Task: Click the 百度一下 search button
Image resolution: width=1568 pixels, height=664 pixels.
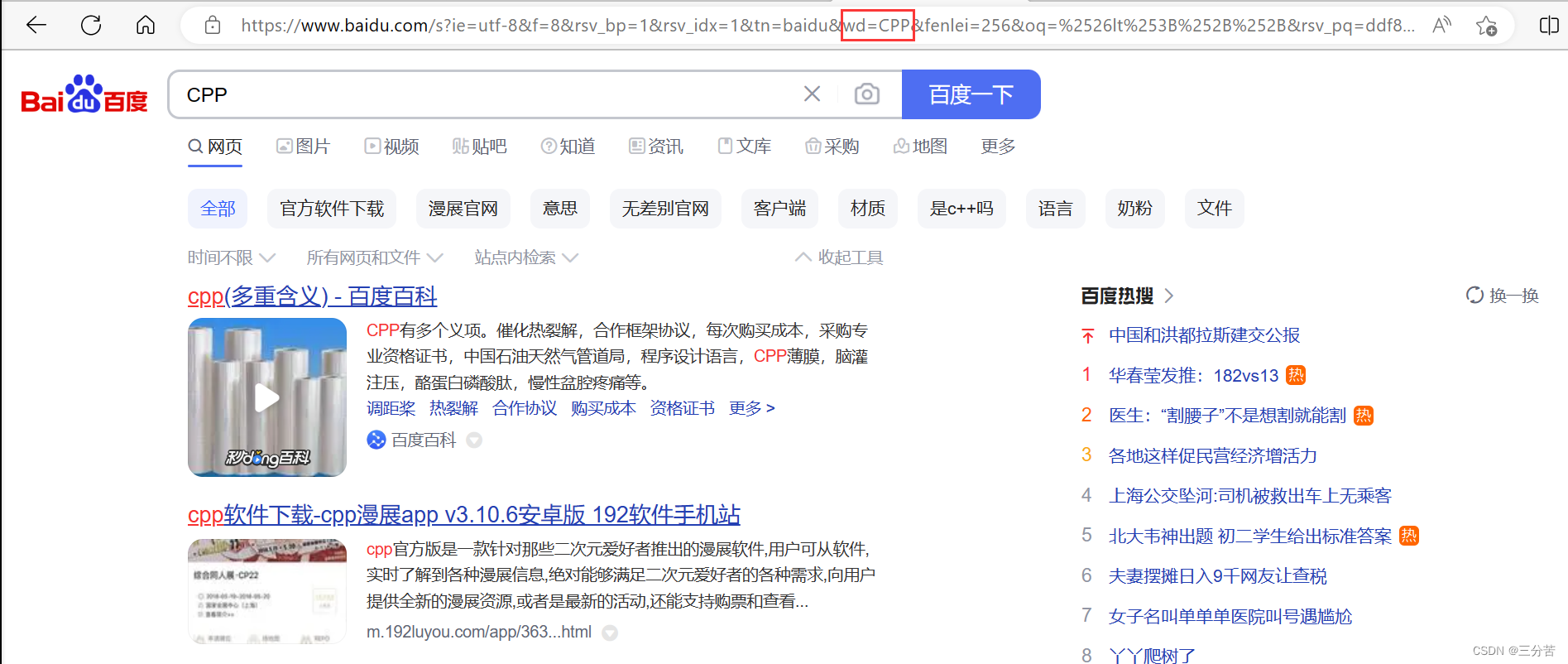Action: (971, 94)
